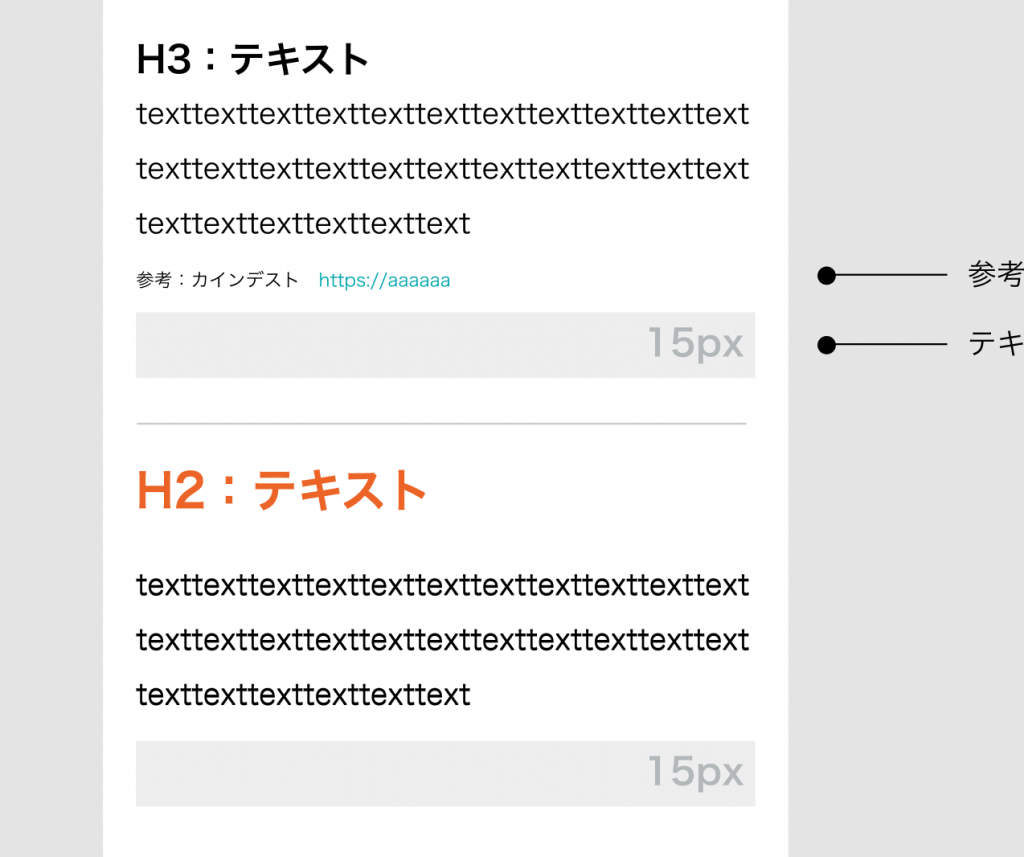Select the orange H2：テキスト heading
The image size is (1024, 857).
(x=281, y=490)
